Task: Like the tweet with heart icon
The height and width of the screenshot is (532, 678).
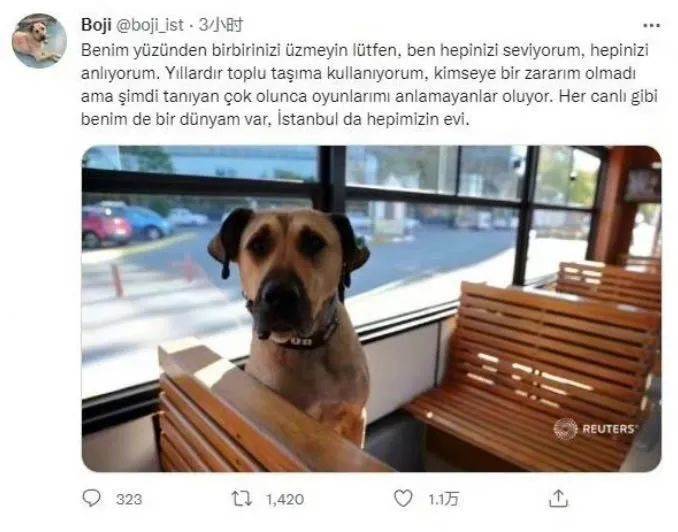Action: 403,498
